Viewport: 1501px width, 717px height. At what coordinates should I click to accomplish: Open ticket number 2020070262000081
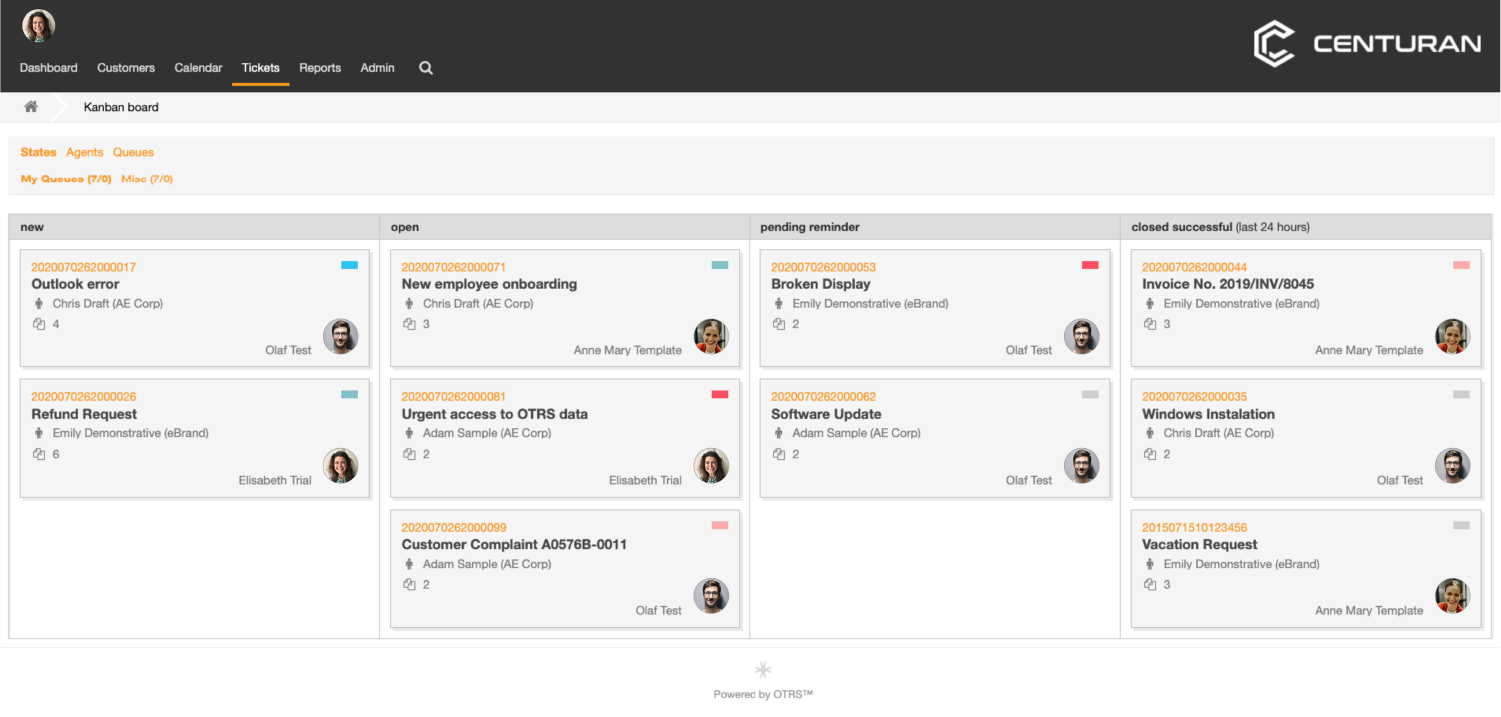pos(454,397)
